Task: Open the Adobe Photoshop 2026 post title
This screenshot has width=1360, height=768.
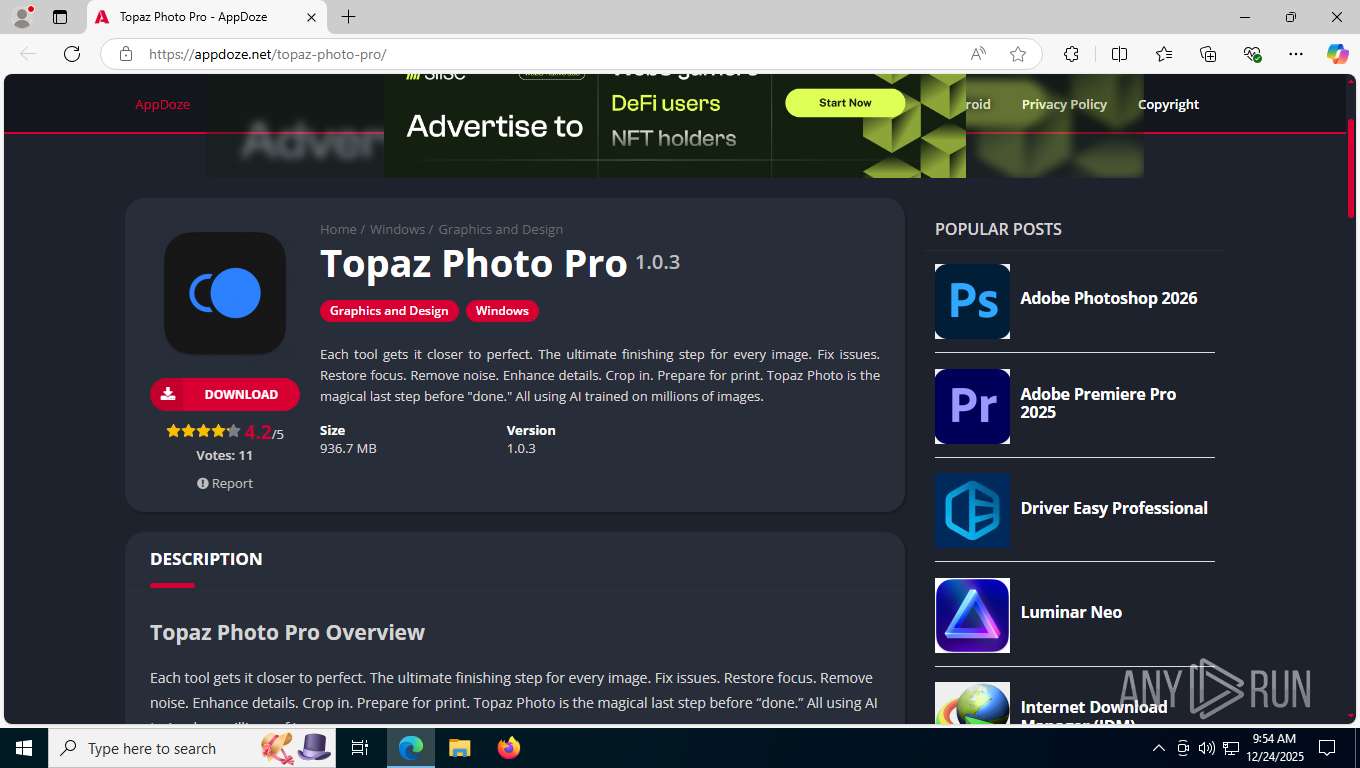Action: 1109,298
